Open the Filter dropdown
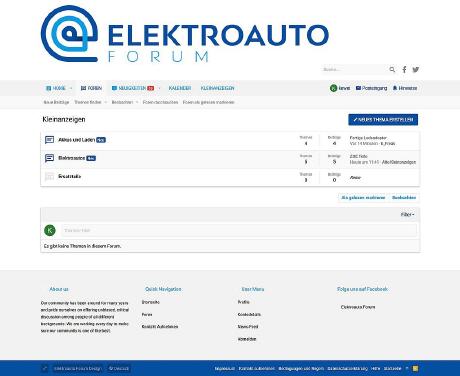Screen dimensions: 460x376 click(408, 215)
